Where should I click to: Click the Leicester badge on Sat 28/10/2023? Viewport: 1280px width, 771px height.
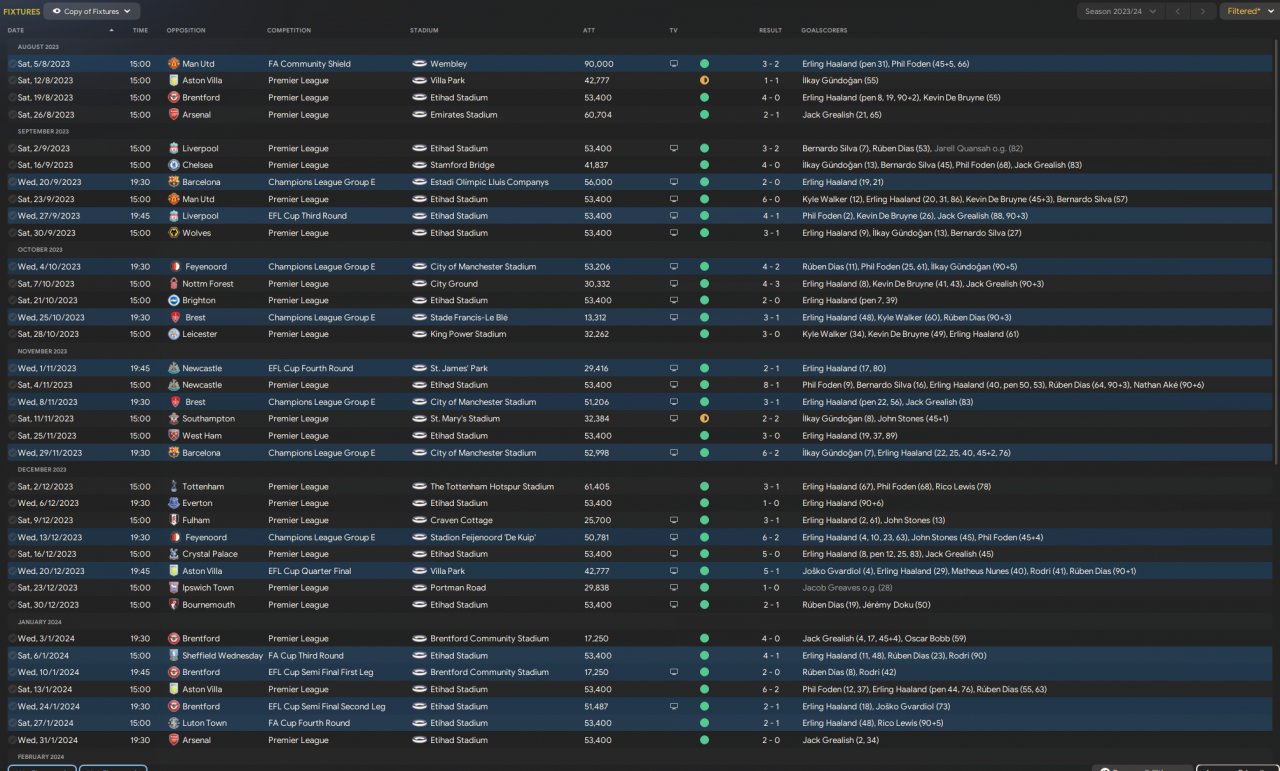174,334
